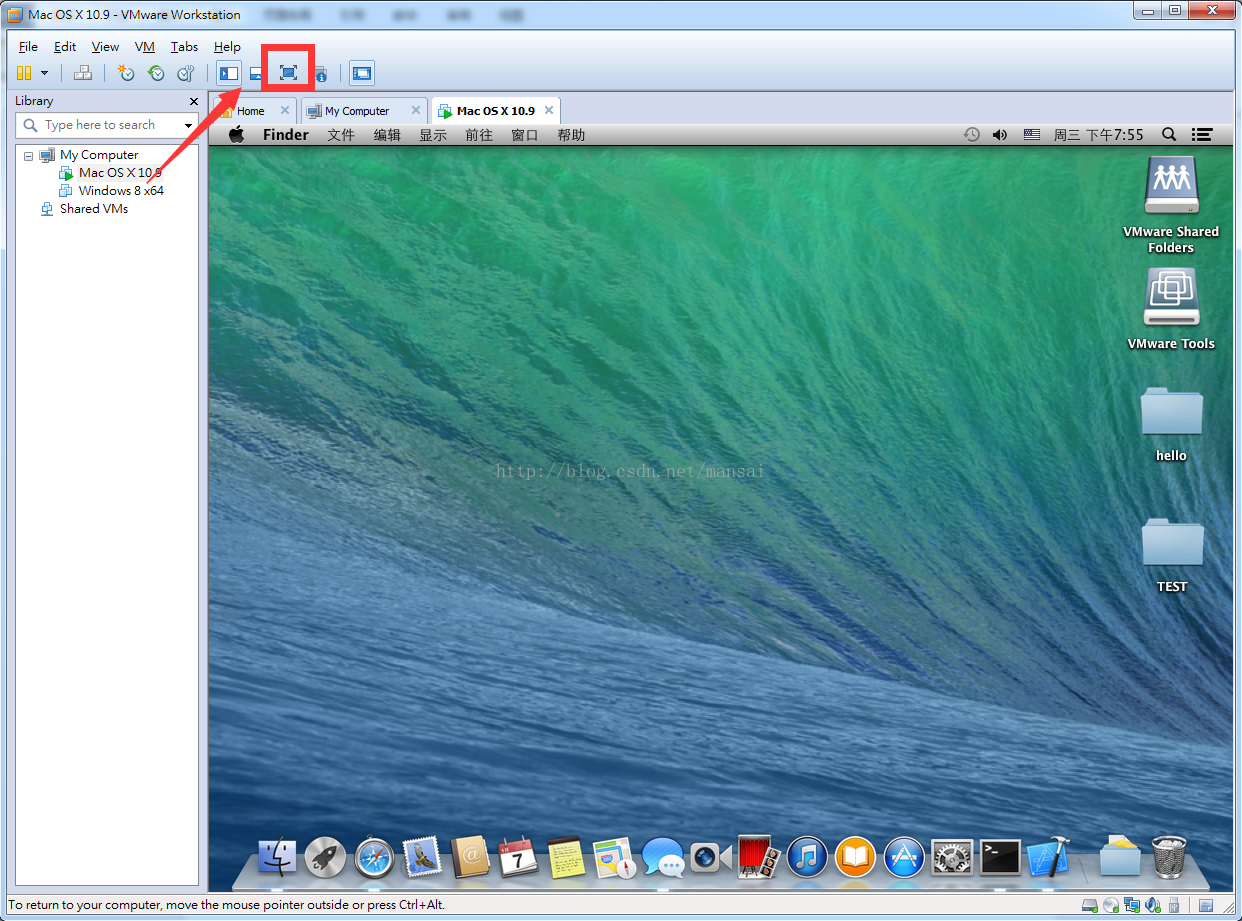The image size is (1242, 921).
Task: Open Calendar from the Dock
Action: (518, 857)
